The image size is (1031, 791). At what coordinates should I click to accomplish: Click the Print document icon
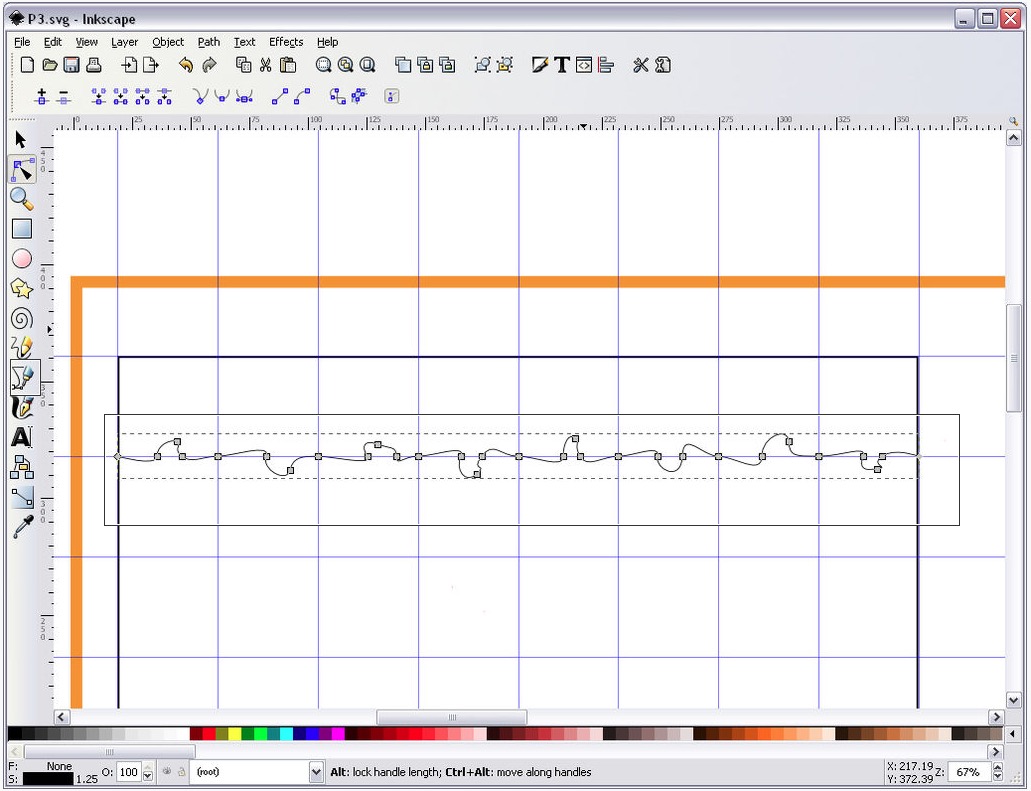pyautogui.click(x=93, y=65)
